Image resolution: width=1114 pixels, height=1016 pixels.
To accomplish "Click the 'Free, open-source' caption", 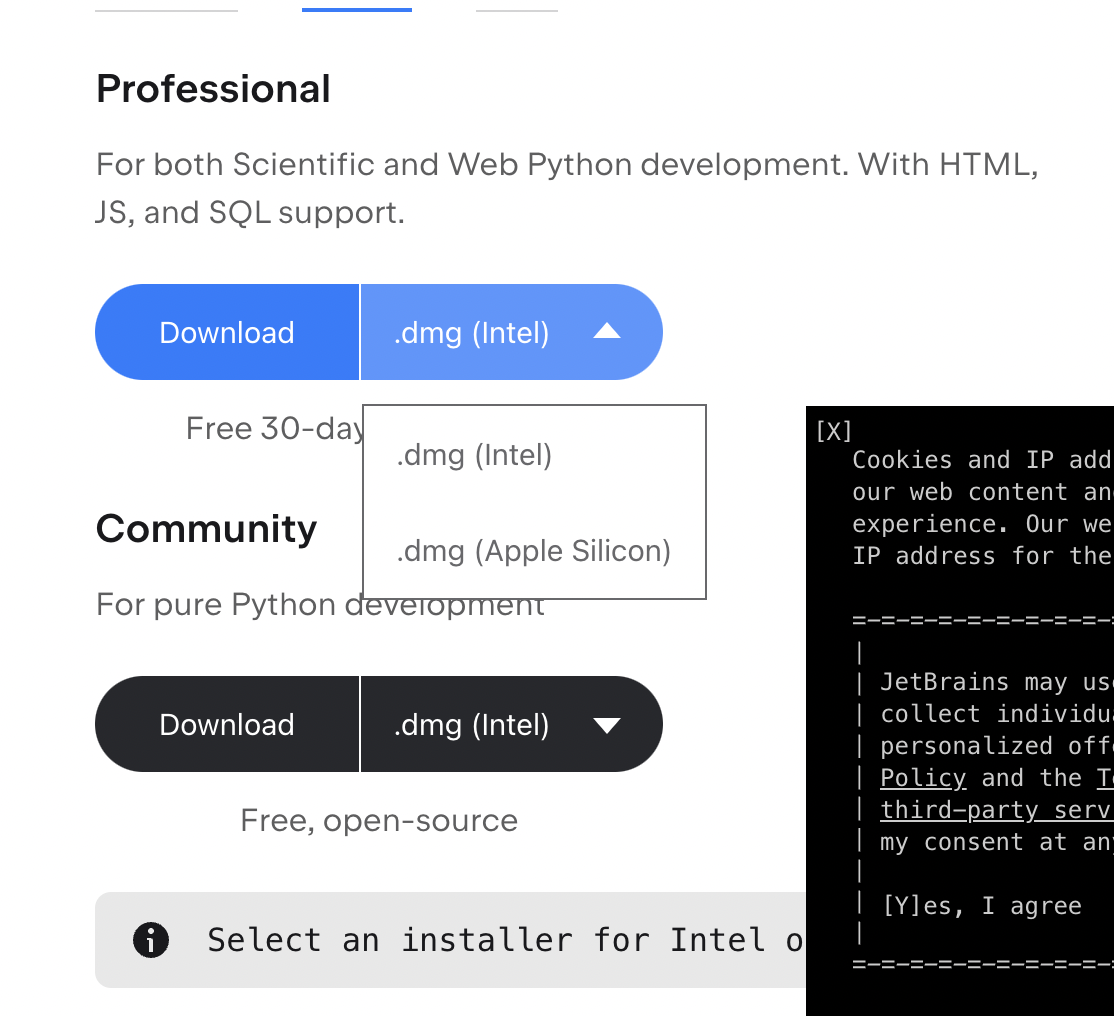I will [379, 821].
